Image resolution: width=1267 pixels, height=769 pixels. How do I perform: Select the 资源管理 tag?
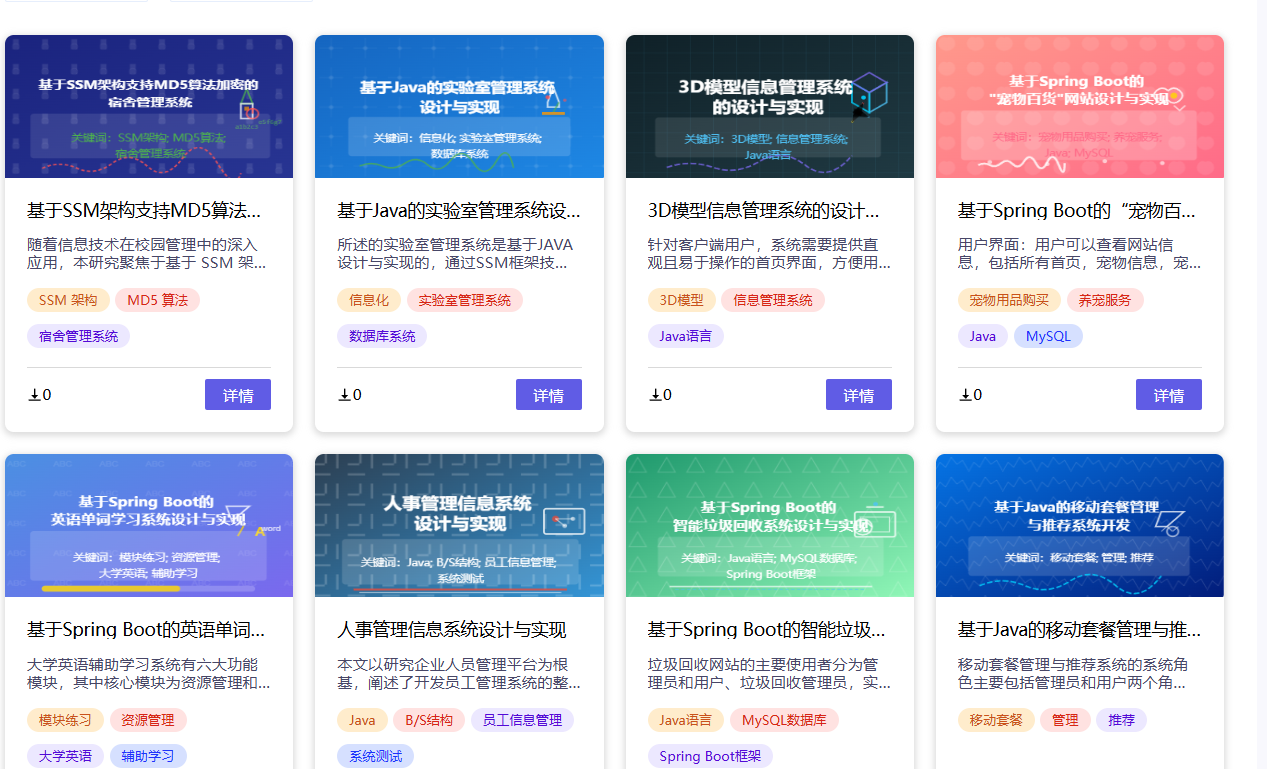pos(148,720)
